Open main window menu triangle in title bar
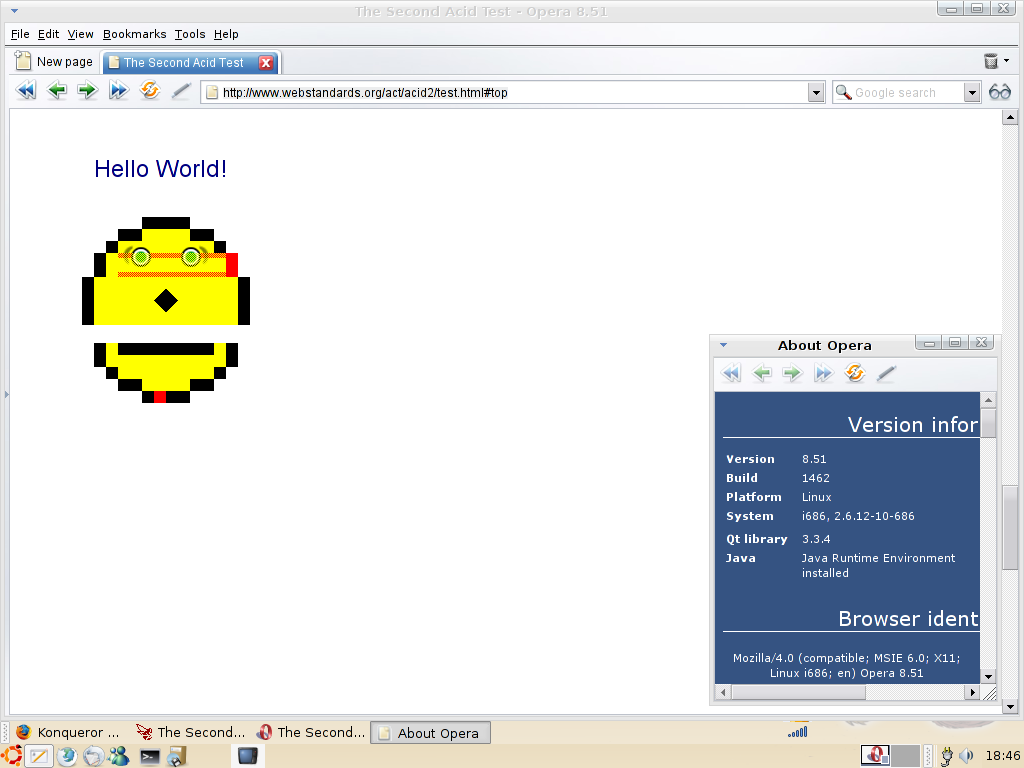1024x768 pixels. [14, 11]
